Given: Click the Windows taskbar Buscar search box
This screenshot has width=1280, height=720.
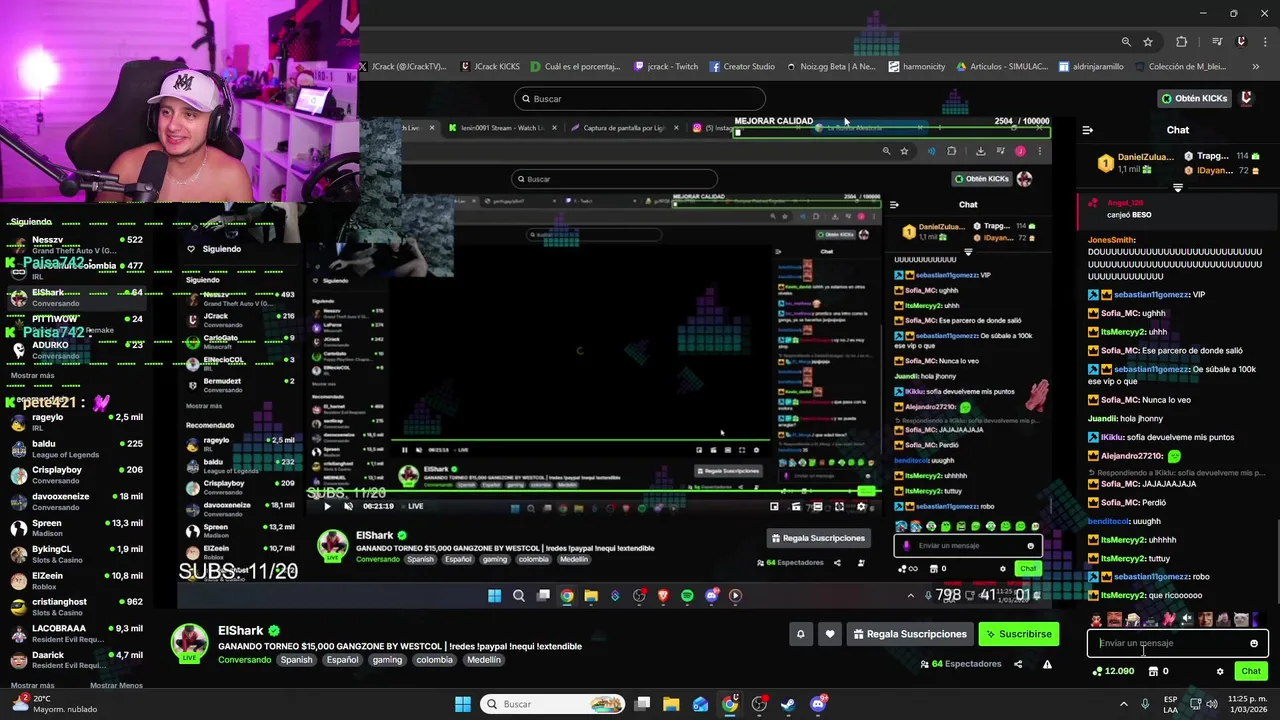Looking at the screenshot, I should tap(553, 704).
